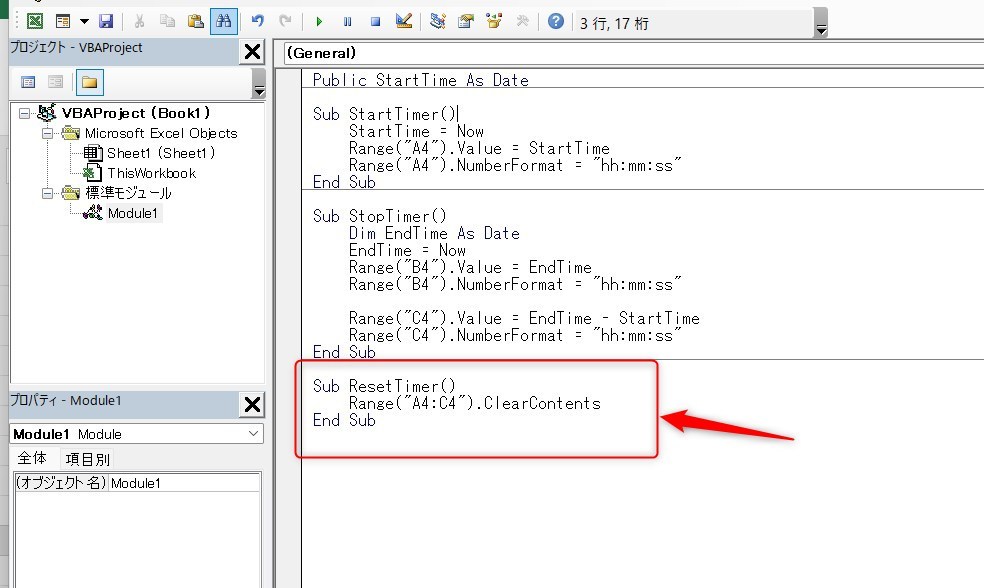Click the Toolbox wrench icon
The width and height of the screenshot is (984, 588).
(522, 21)
